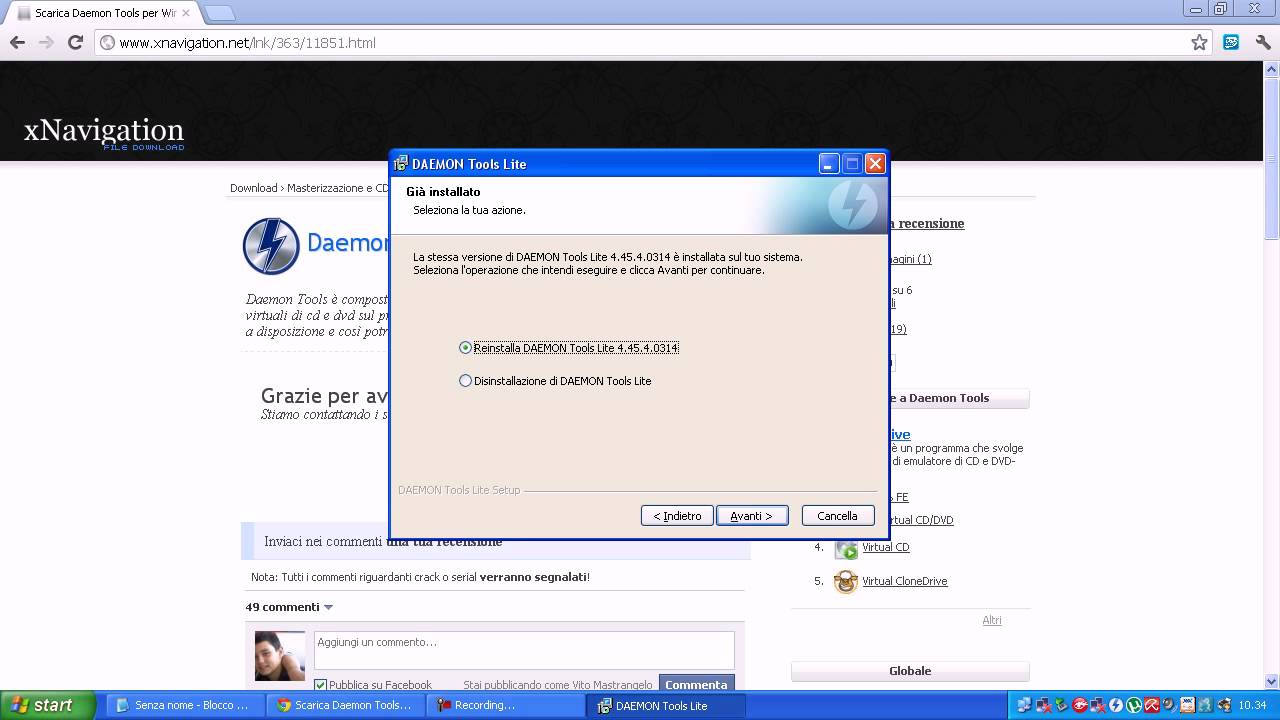
Task: Open the 49 commenti sort dropdown
Action: 328,607
